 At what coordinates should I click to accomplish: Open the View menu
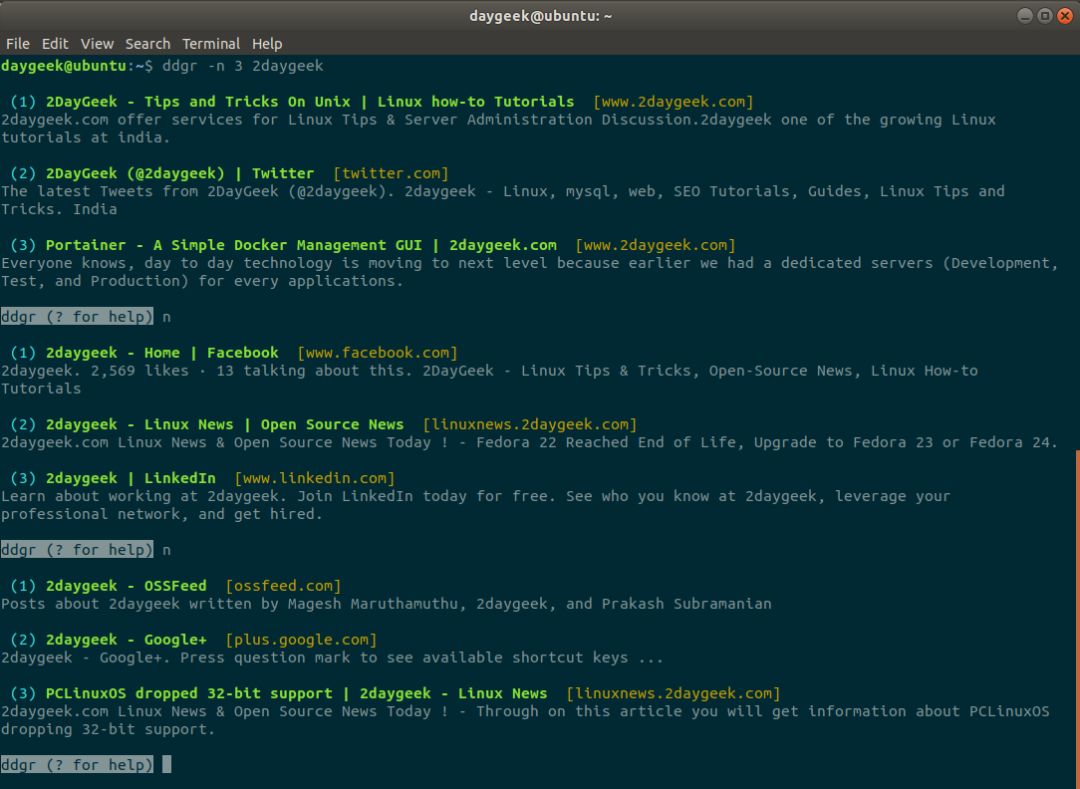pyautogui.click(x=96, y=43)
